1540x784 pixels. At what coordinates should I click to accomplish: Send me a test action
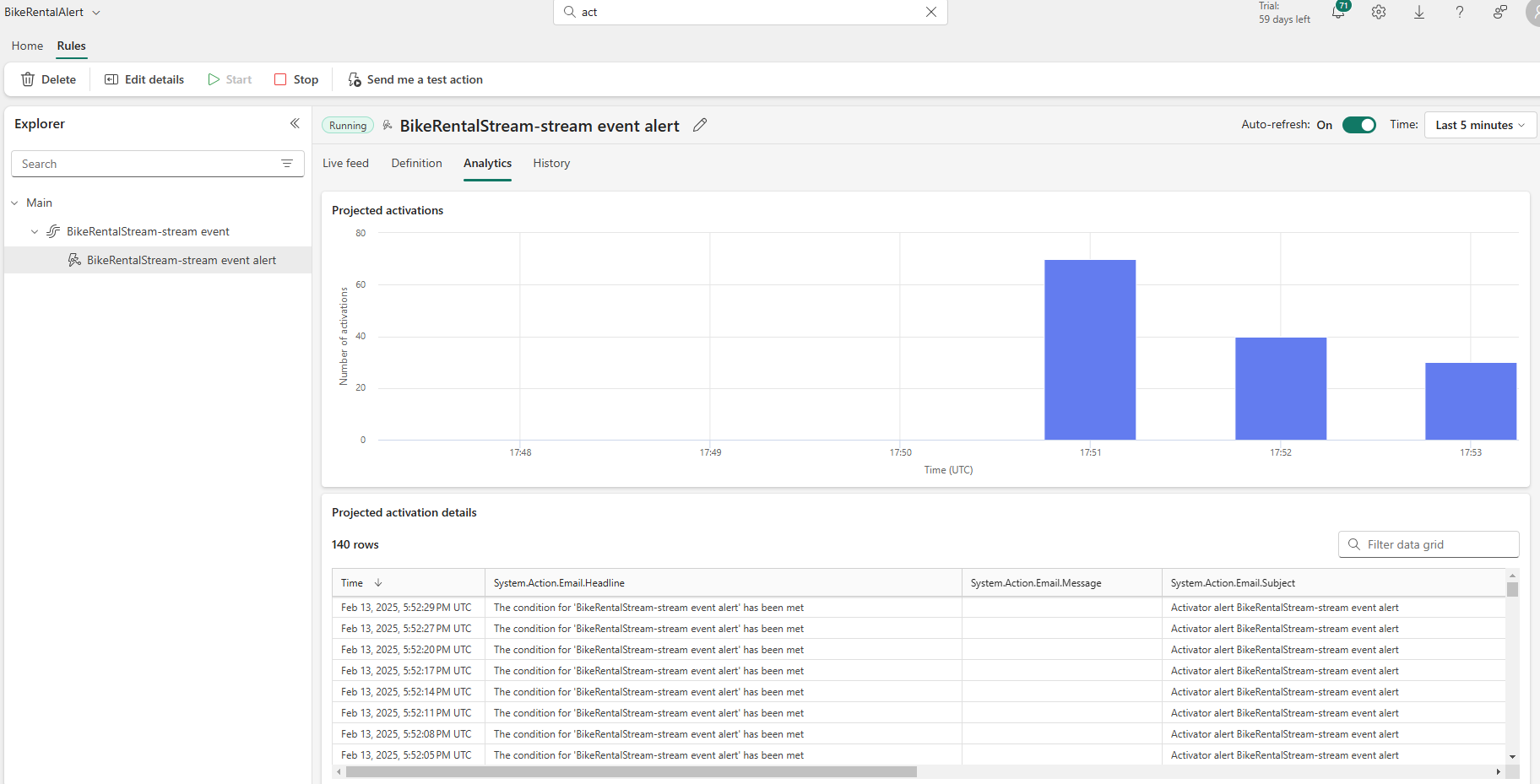415,79
